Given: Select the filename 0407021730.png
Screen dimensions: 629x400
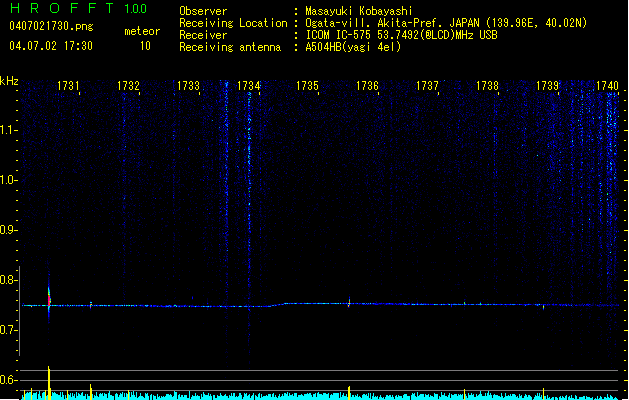Looking at the screenshot, I should [51, 26].
